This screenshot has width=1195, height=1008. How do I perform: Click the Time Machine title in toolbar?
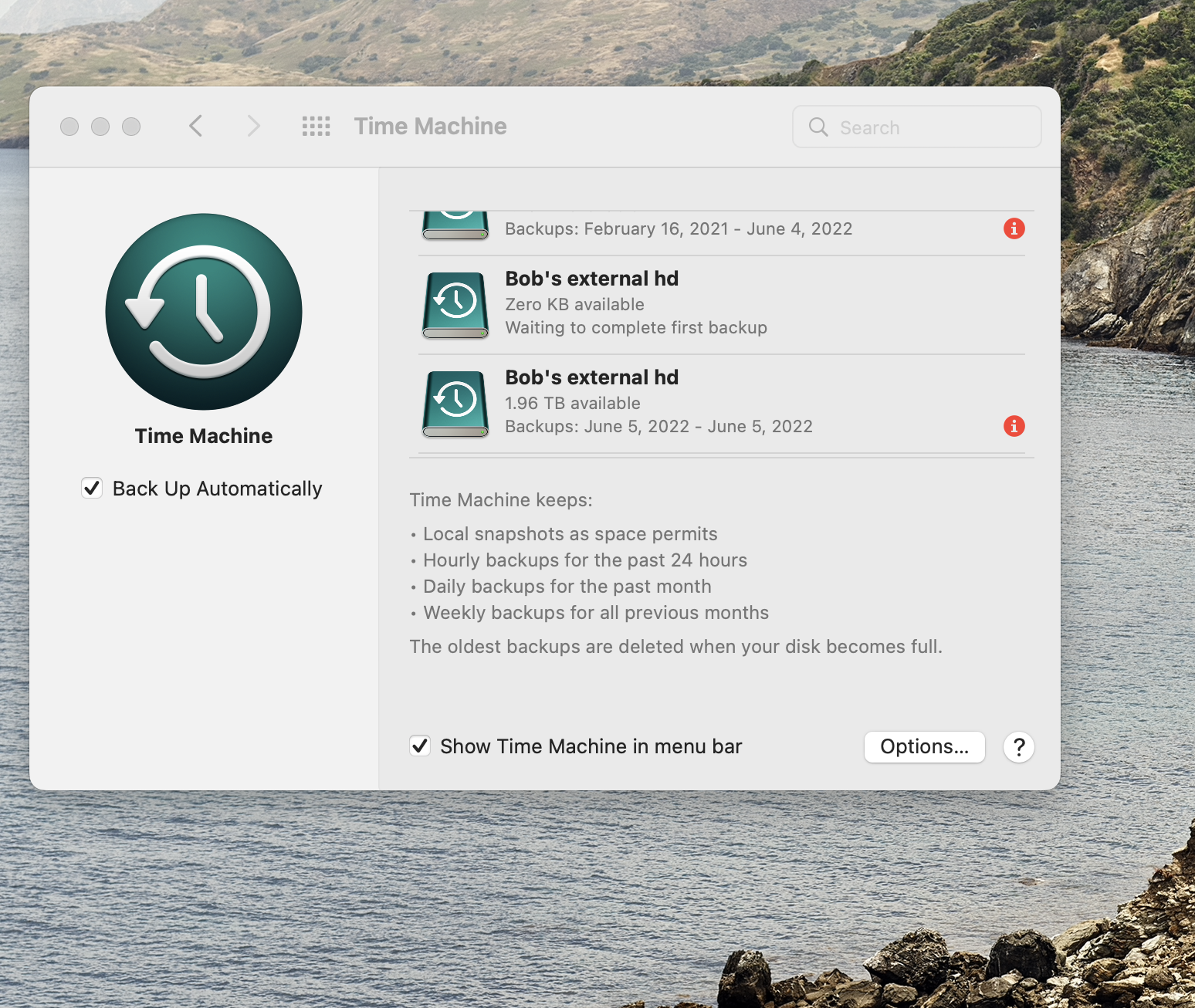[x=431, y=127]
